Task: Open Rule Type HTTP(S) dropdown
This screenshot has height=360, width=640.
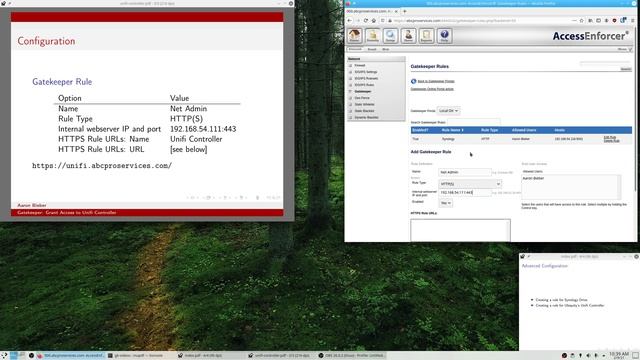Action: click(x=470, y=184)
